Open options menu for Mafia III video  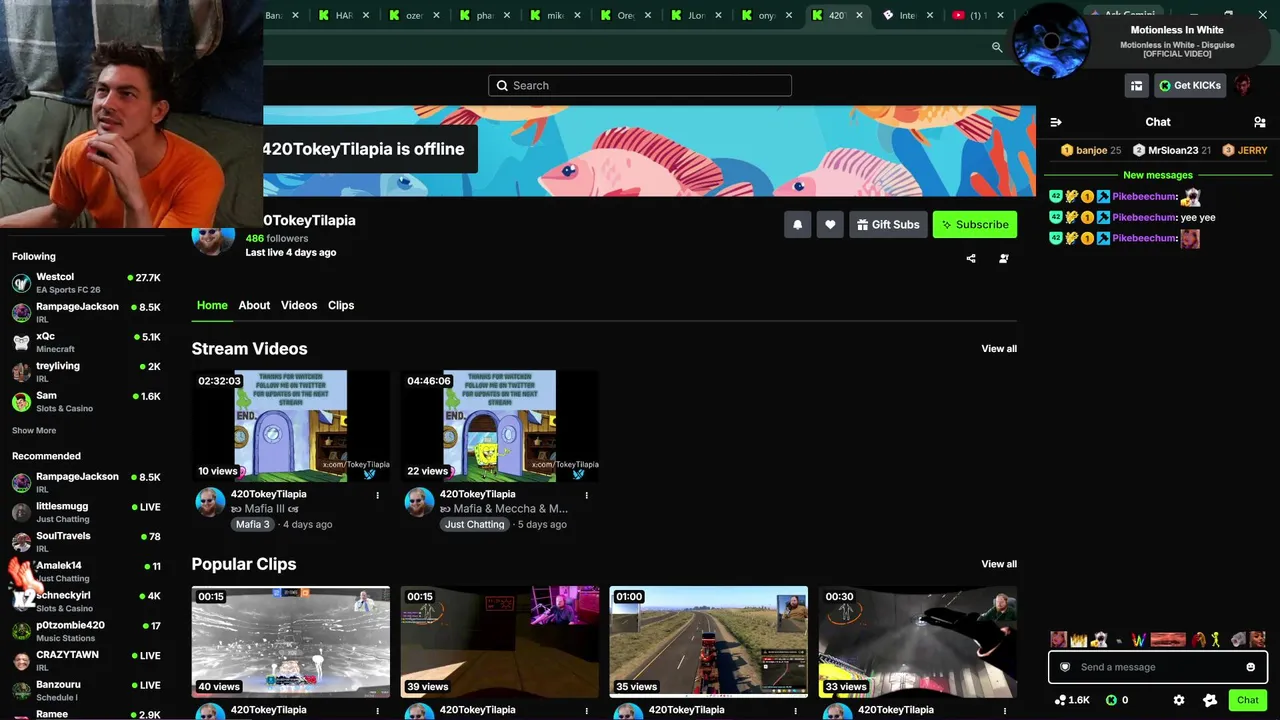(x=377, y=495)
